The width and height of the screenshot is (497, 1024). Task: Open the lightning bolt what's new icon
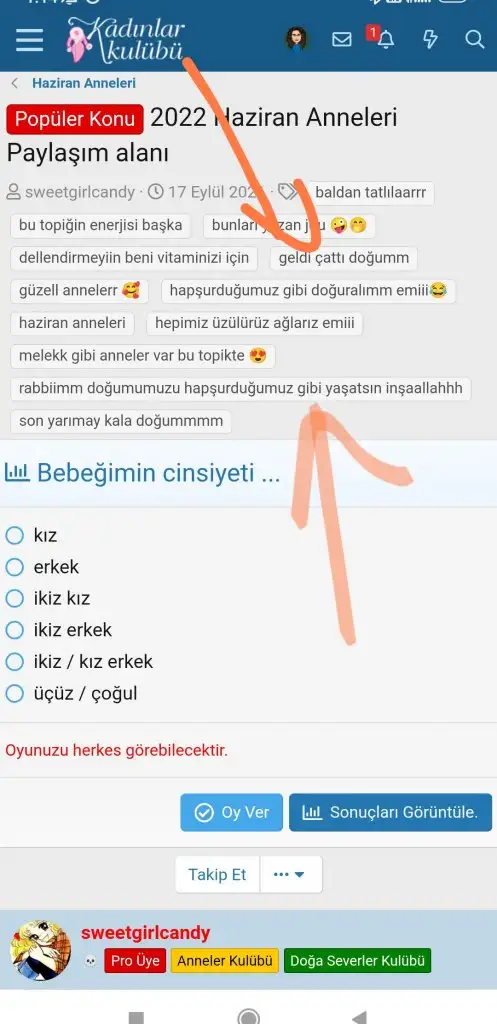point(430,39)
